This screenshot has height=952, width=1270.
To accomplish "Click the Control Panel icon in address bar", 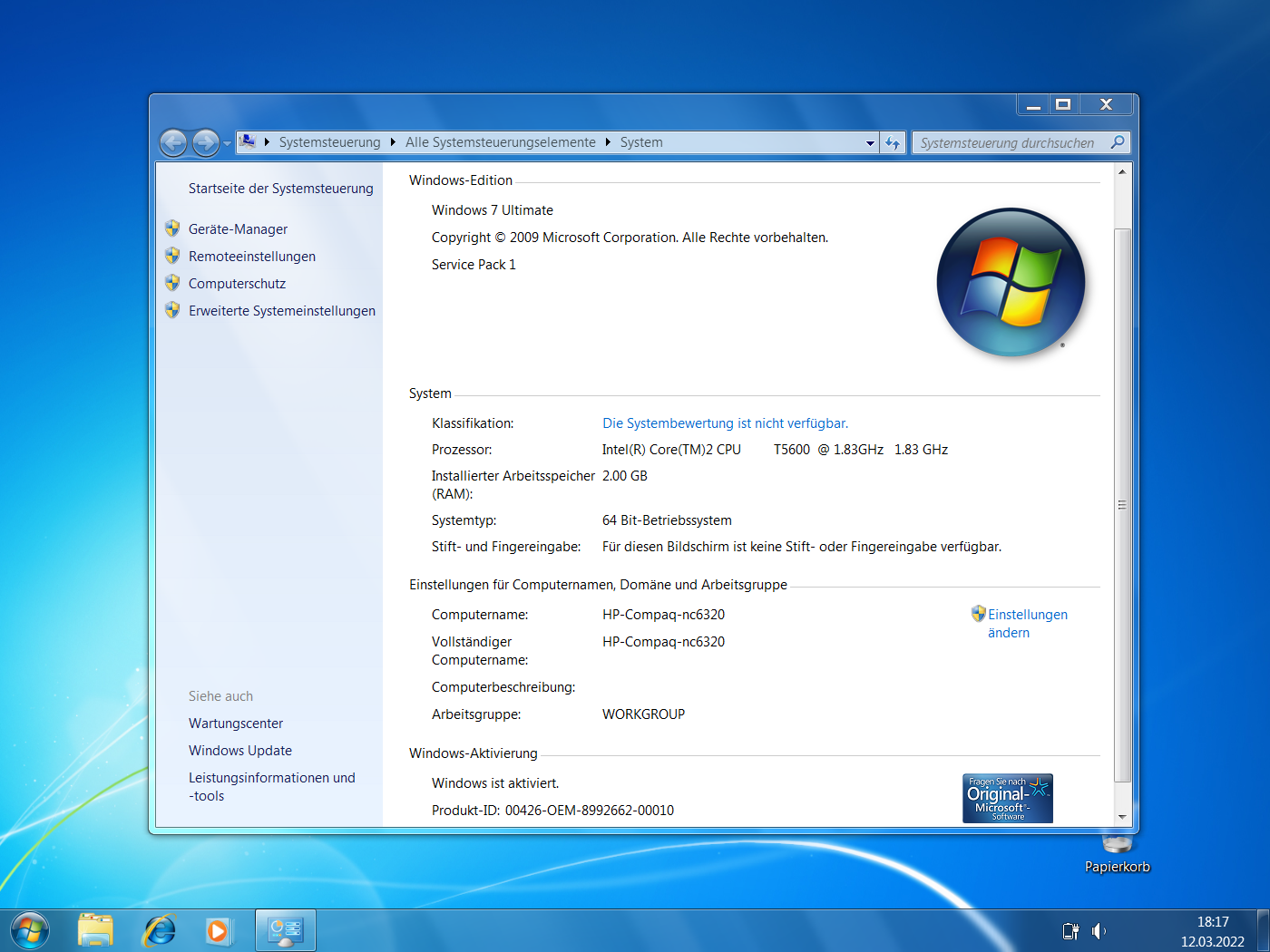I will click(x=247, y=141).
